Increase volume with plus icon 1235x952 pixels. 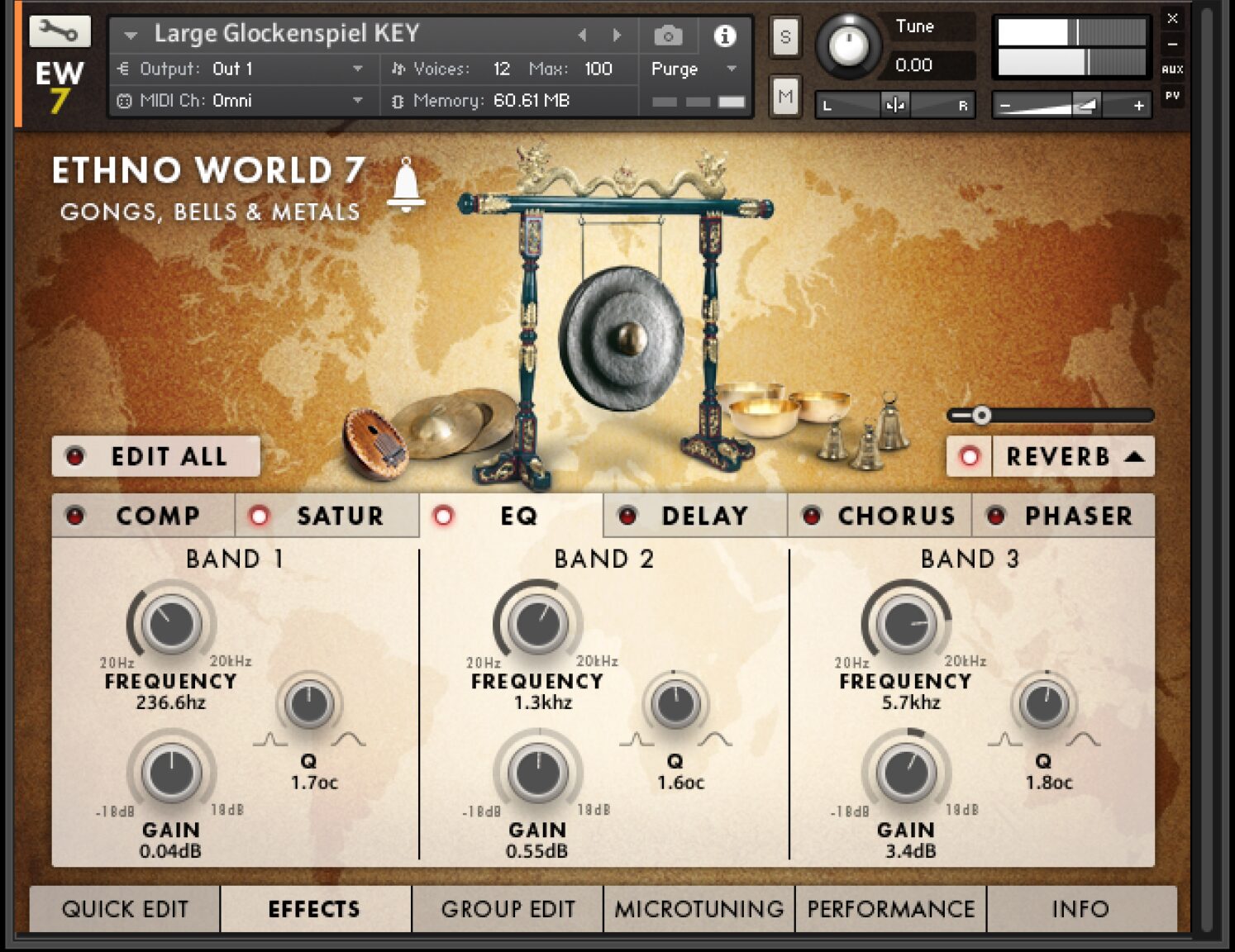click(1139, 106)
